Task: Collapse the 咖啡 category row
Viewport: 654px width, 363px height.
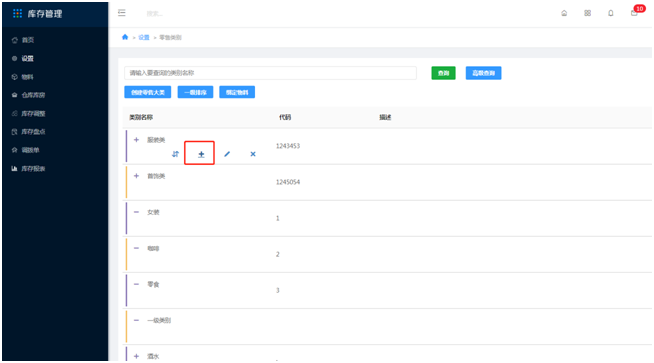Action: click(136, 248)
